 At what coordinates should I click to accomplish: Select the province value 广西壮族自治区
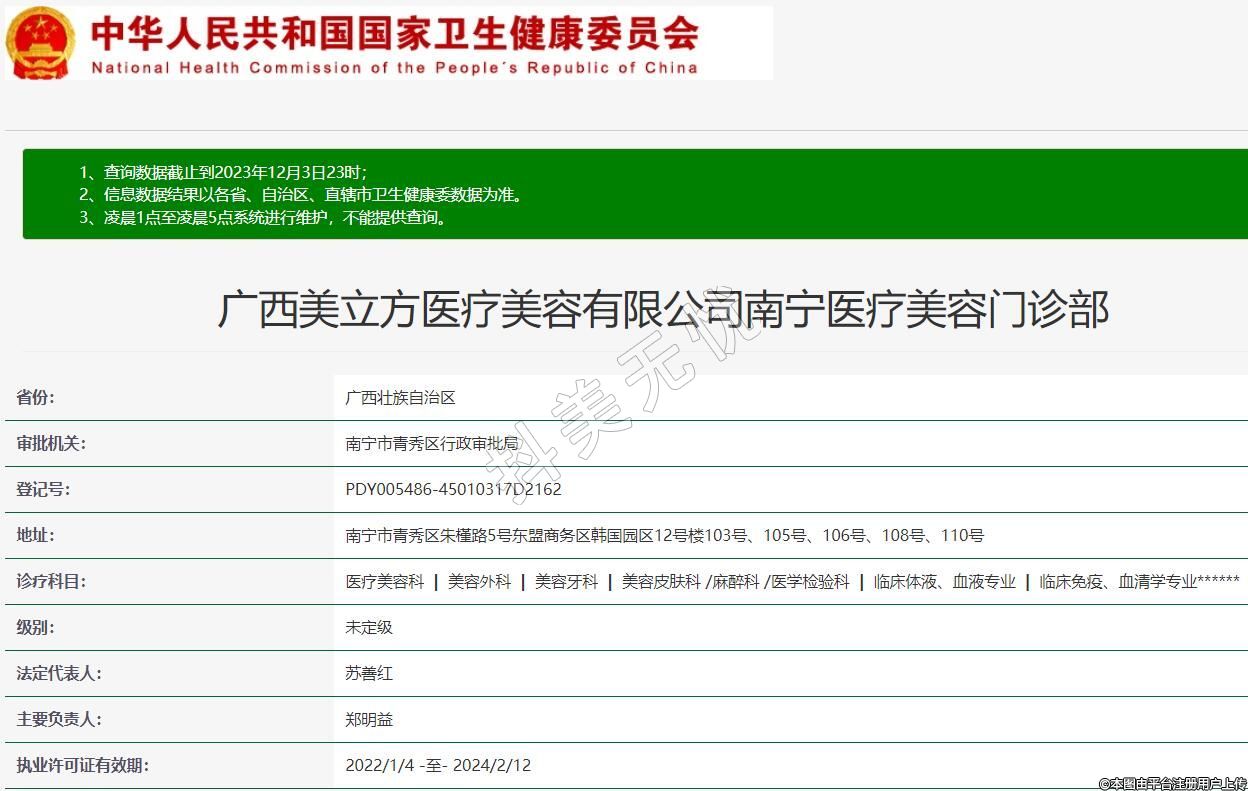[400, 398]
